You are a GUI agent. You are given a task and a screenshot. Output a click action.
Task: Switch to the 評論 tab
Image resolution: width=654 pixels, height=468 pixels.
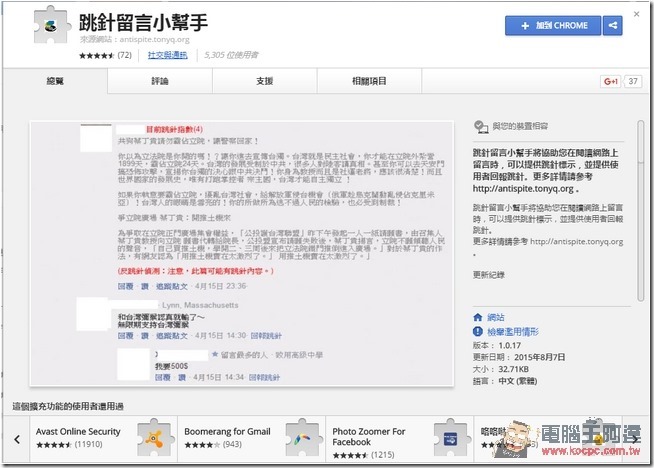[x=160, y=81]
